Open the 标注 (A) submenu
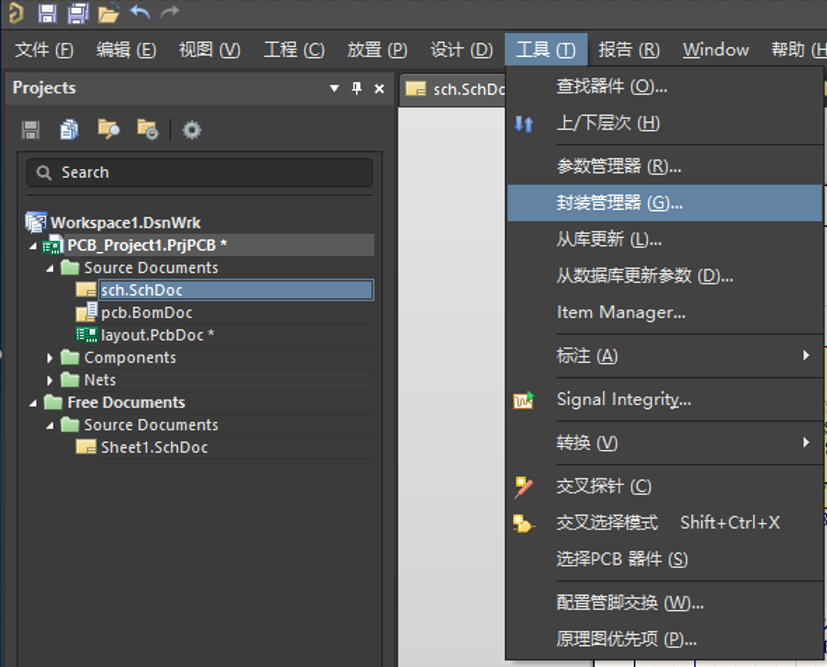Viewport: 827px width, 667px height. tap(665, 355)
